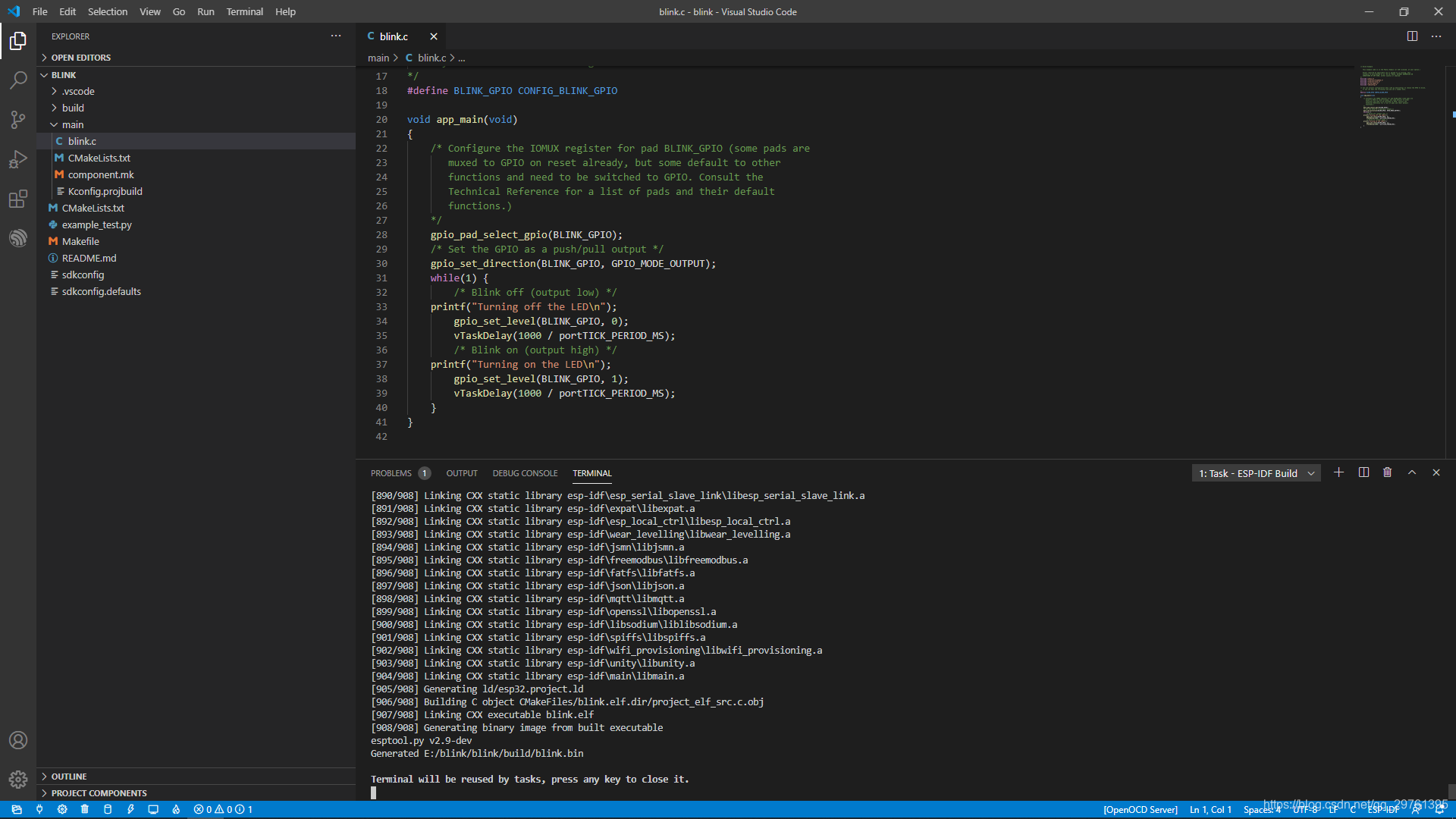Image resolution: width=1456 pixels, height=819 pixels.
Task: Kill the terminal with trash icon
Action: [x=1388, y=472]
